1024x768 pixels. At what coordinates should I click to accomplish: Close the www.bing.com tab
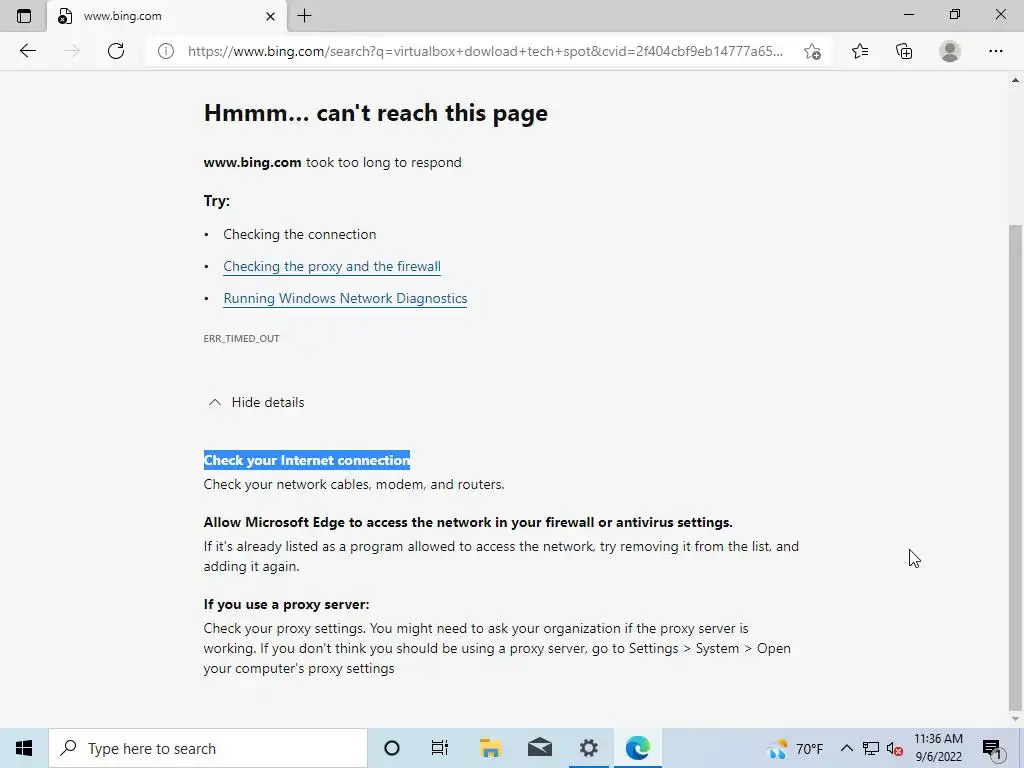pyautogui.click(x=270, y=16)
